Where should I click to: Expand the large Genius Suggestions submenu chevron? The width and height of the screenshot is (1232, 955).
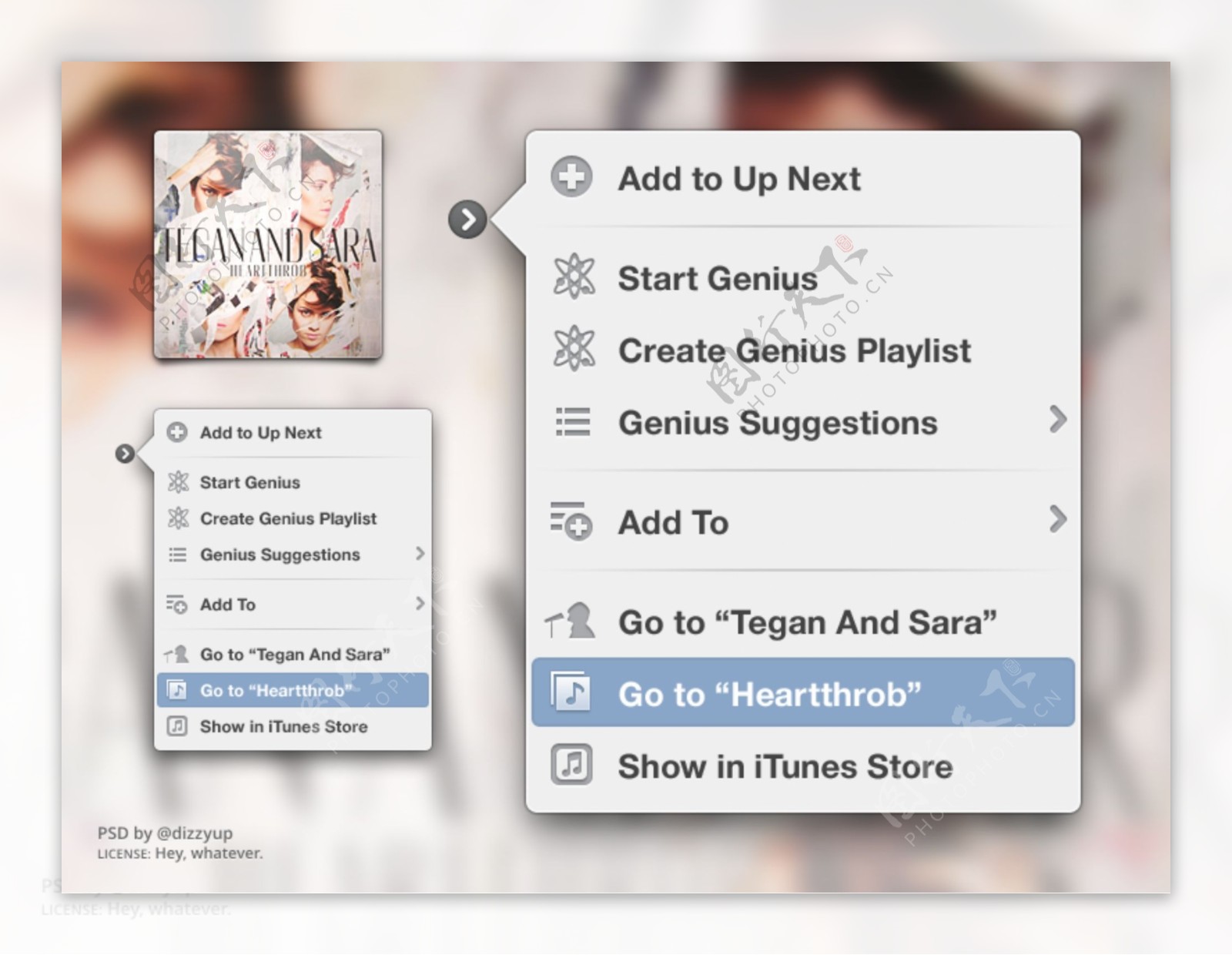point(1058,420)
